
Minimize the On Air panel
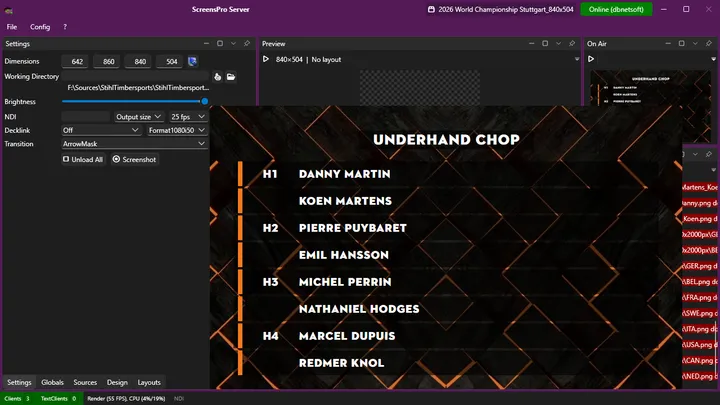tap(668, 44)
